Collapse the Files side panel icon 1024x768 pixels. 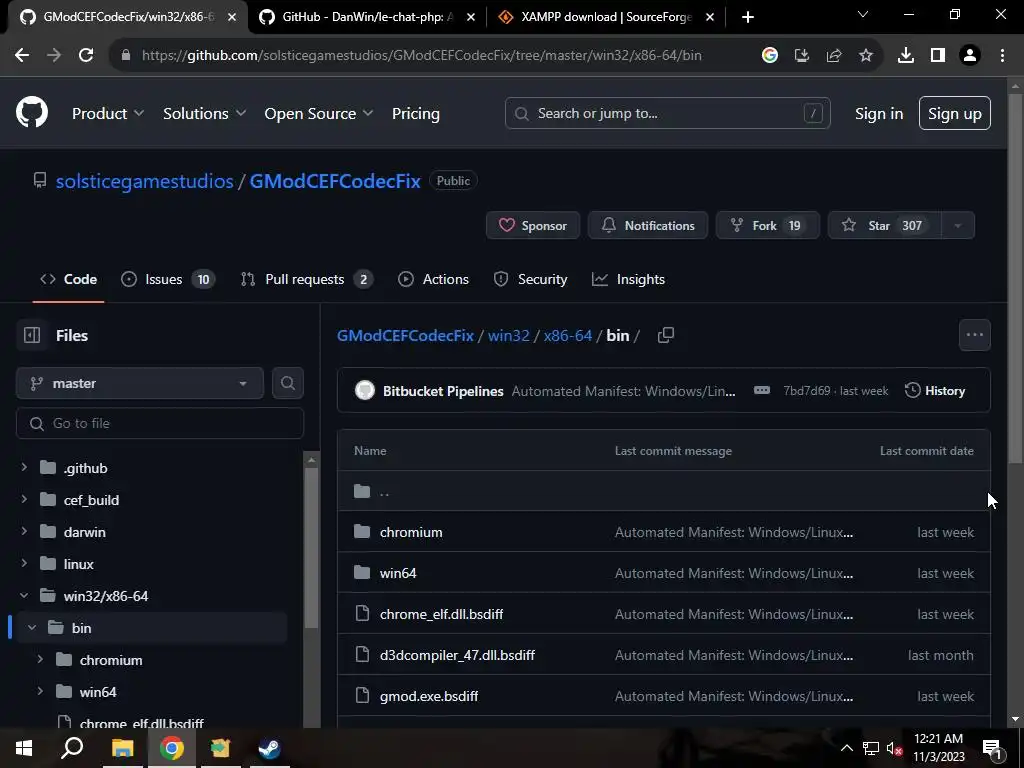point(31,335)
